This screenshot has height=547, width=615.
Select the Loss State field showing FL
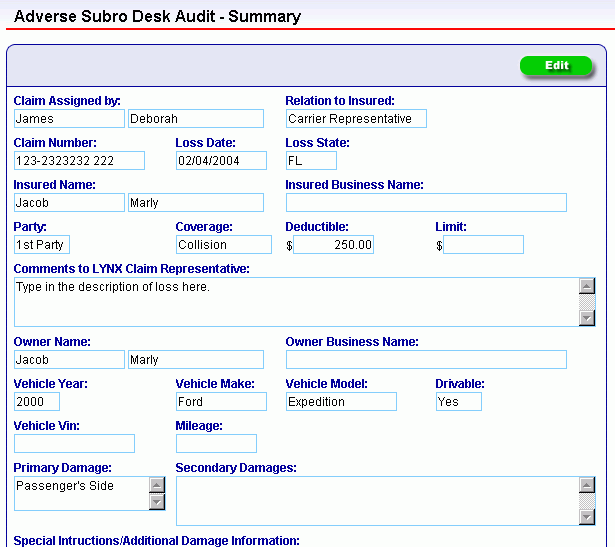click(311, 160)
